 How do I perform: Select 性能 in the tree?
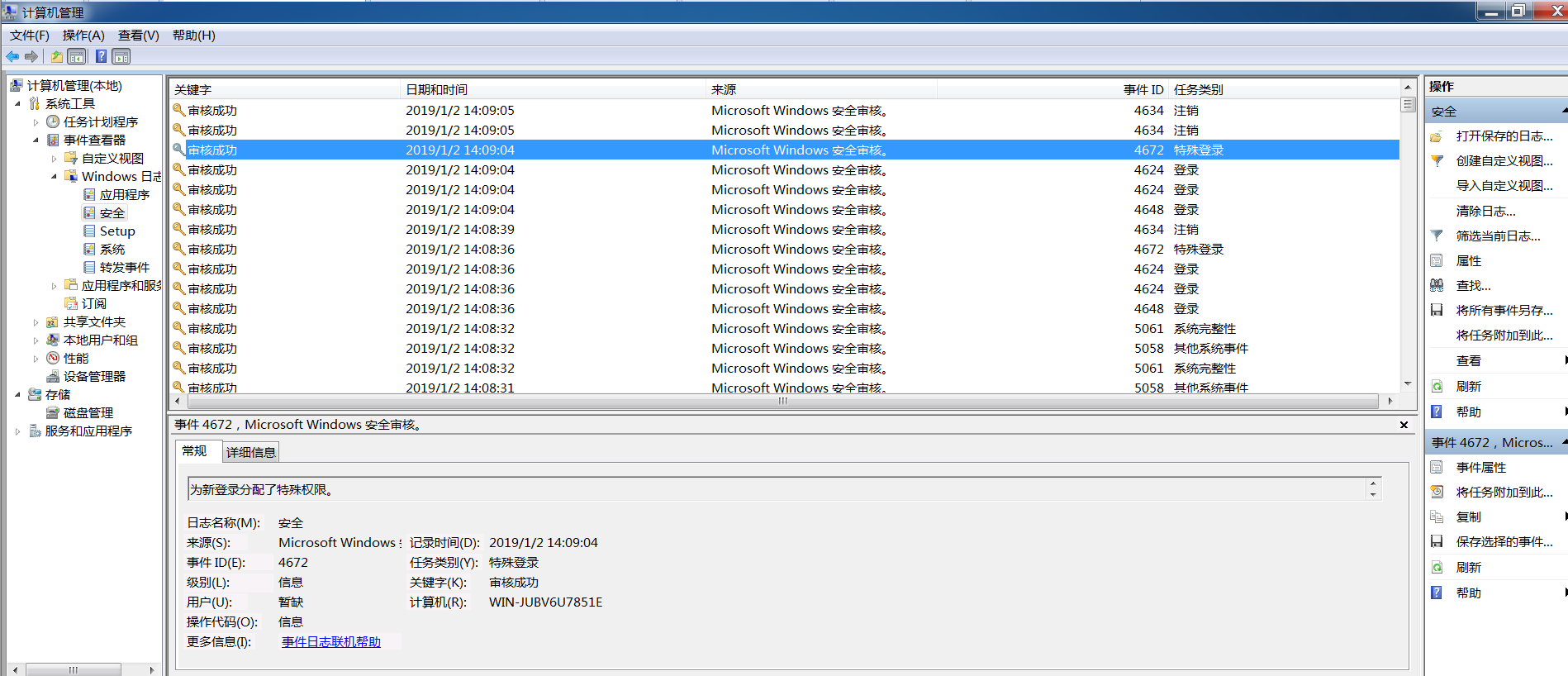click(76, 358)
